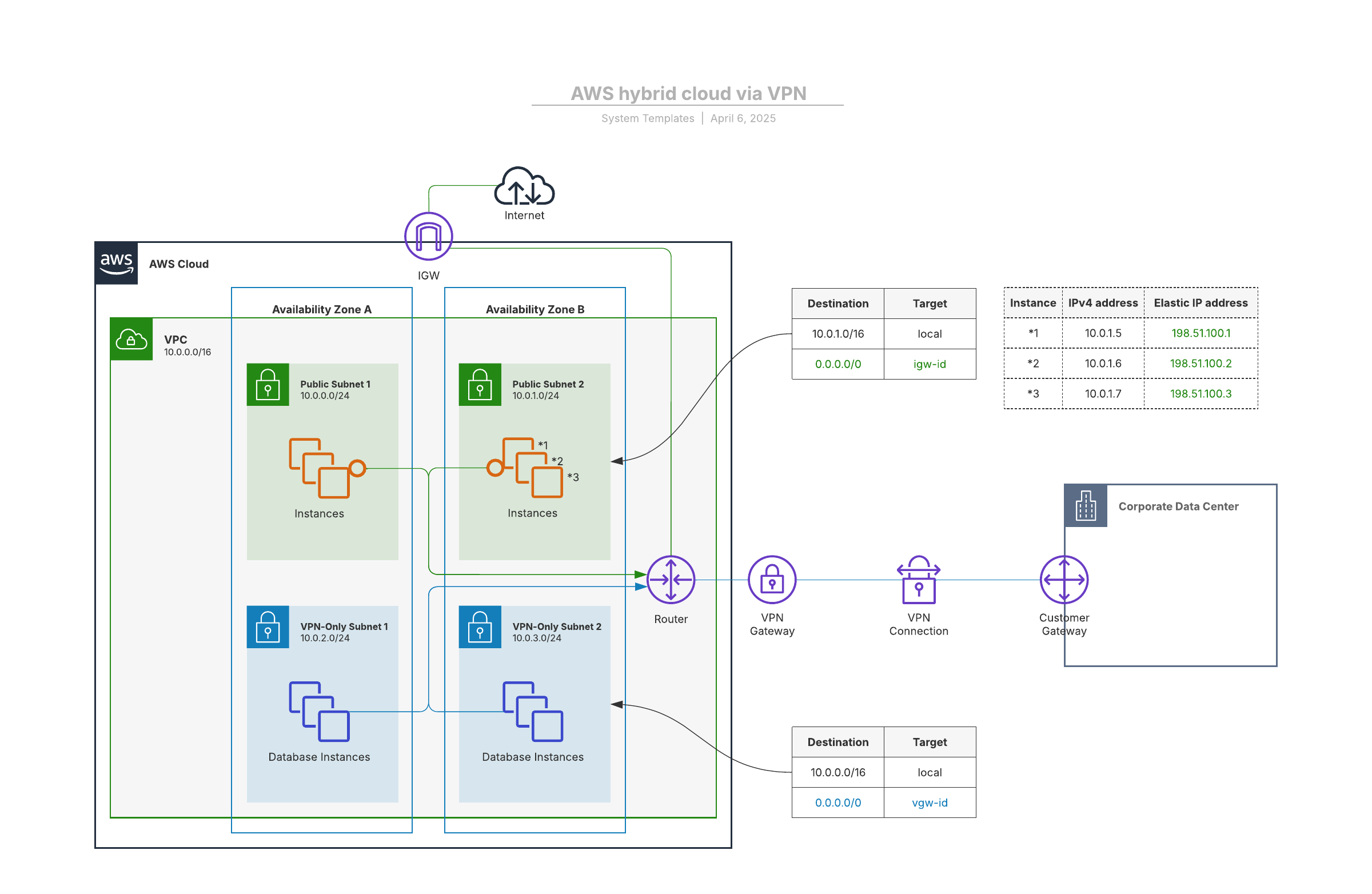Select elastic IP 198.51.100.2 cell

[1200, 363]
